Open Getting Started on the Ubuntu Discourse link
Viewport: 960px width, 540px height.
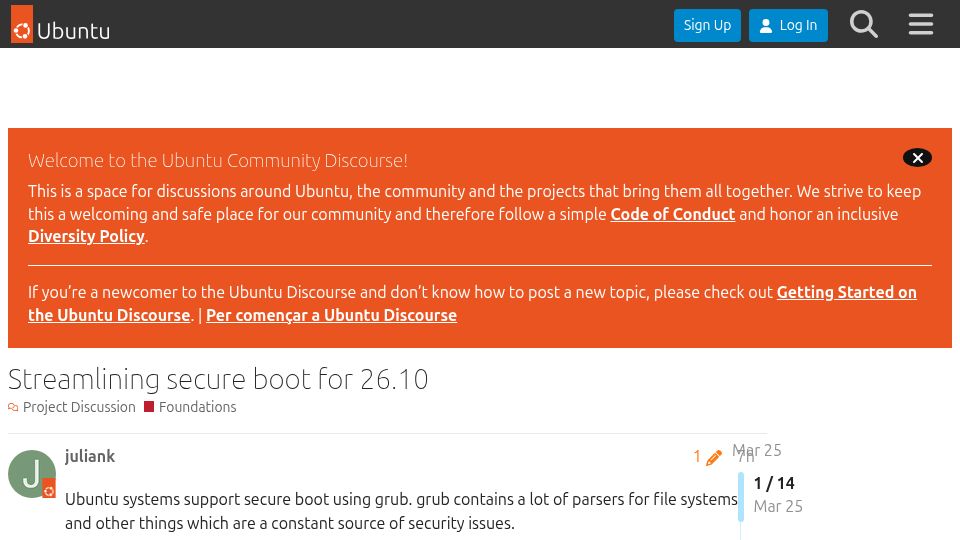tap(847, 293)
